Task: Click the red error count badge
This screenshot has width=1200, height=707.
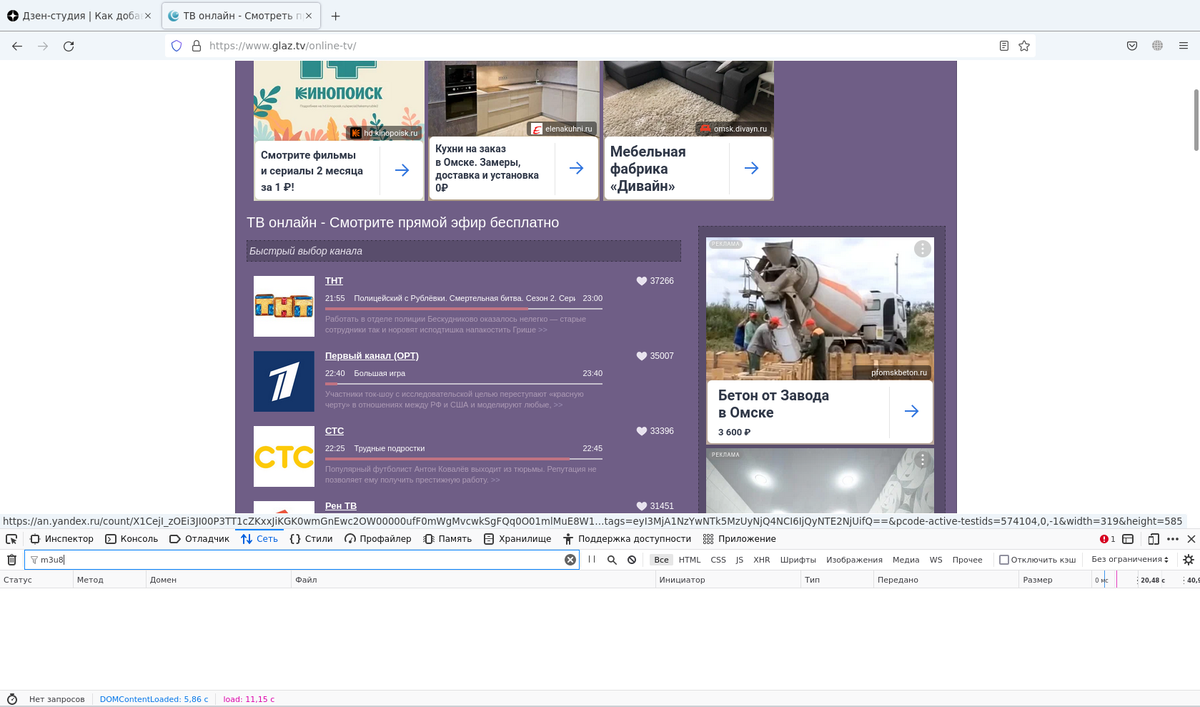Action: pos(1108,539)
